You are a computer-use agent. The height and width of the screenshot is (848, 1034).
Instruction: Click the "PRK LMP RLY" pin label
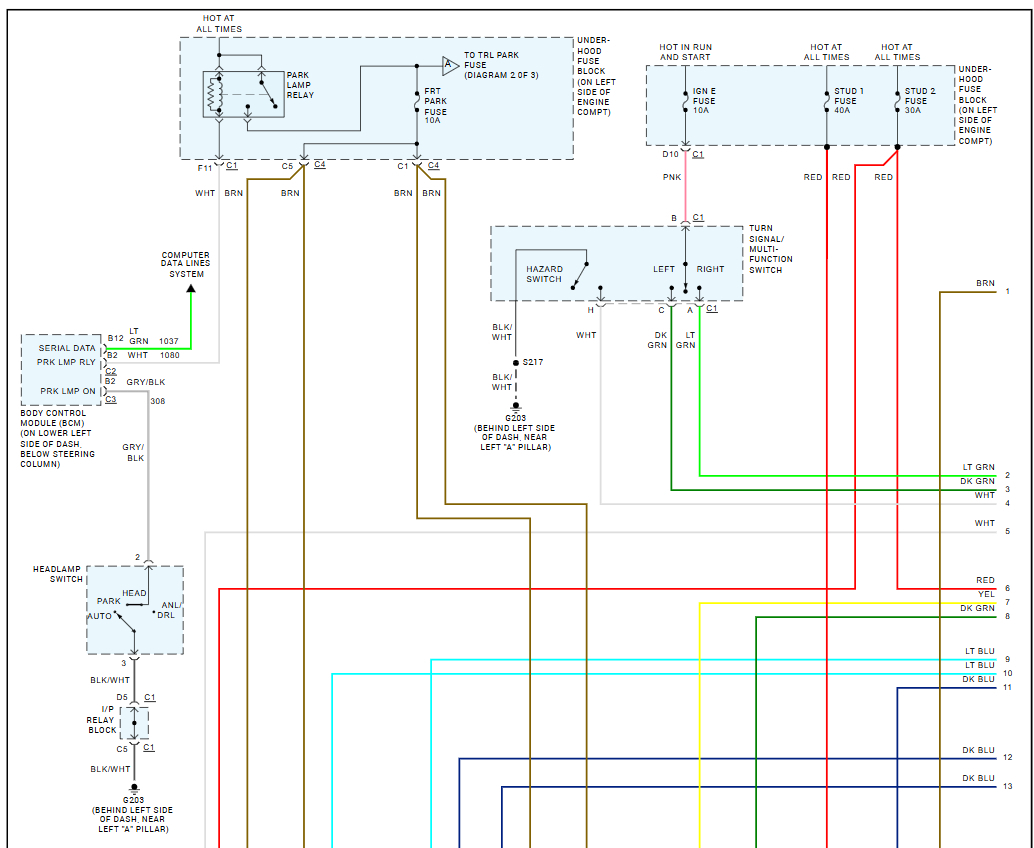(66, 363)
